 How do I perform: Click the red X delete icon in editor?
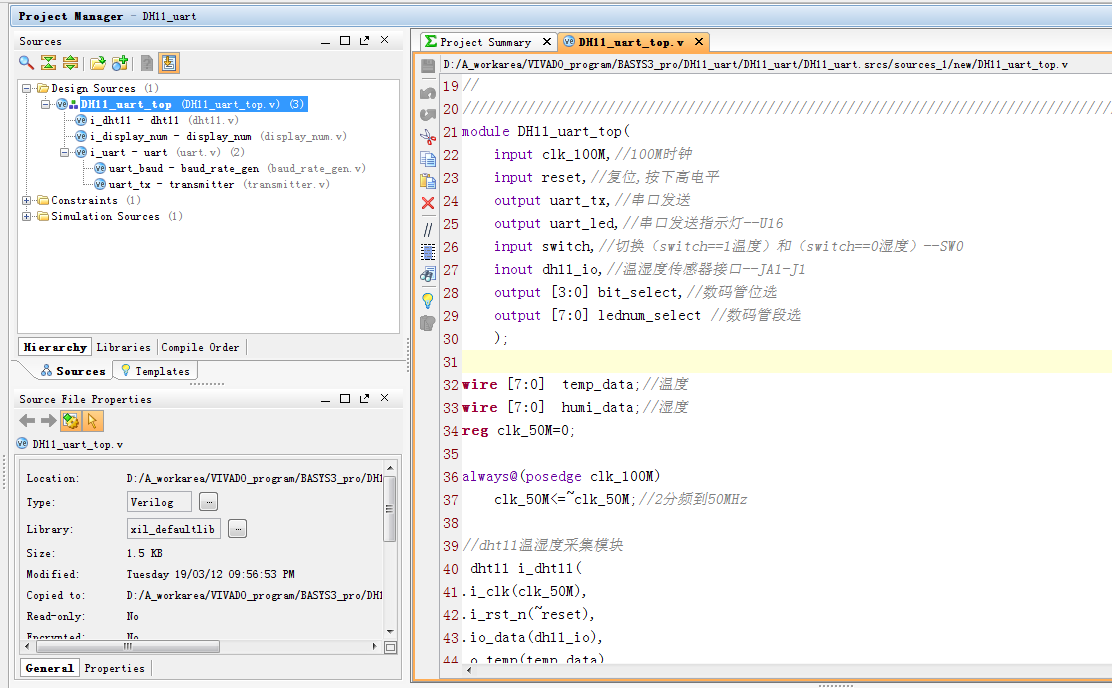tap(428, 203)
